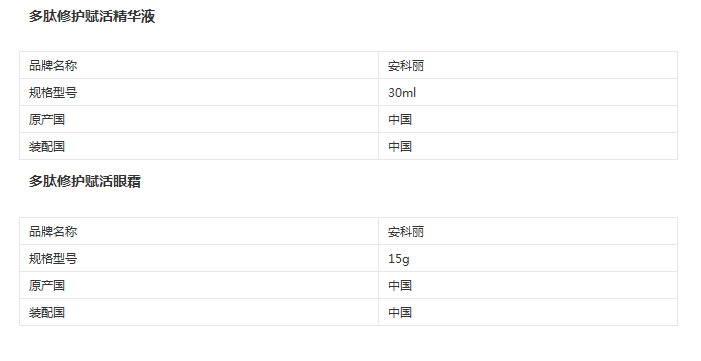Click 中国 assembly value in eye cream table
Image resolution: width=701 pixels, height=361 pixels.
point(400,312)
